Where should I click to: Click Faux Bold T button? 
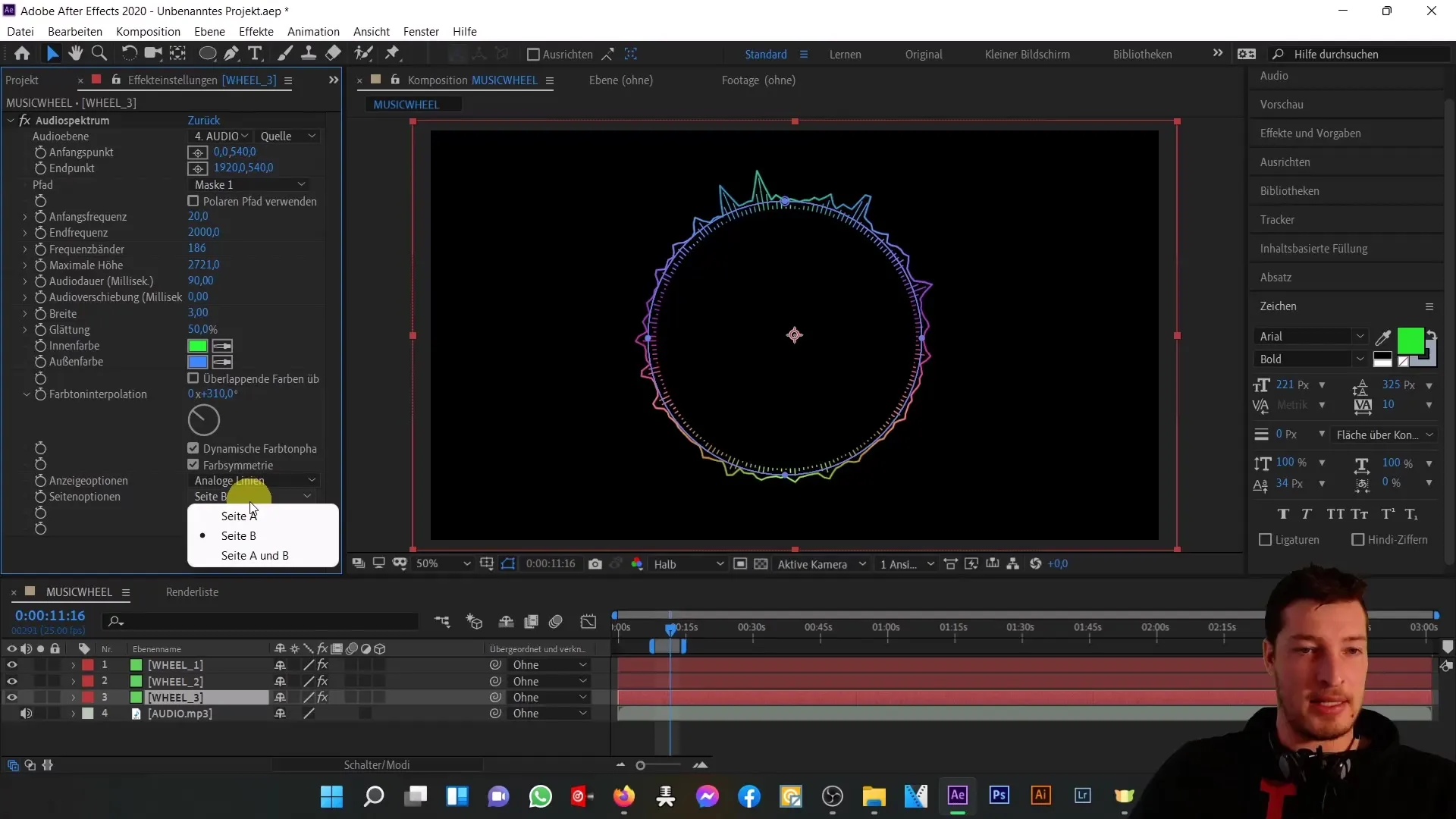[x=1283, y=514]
